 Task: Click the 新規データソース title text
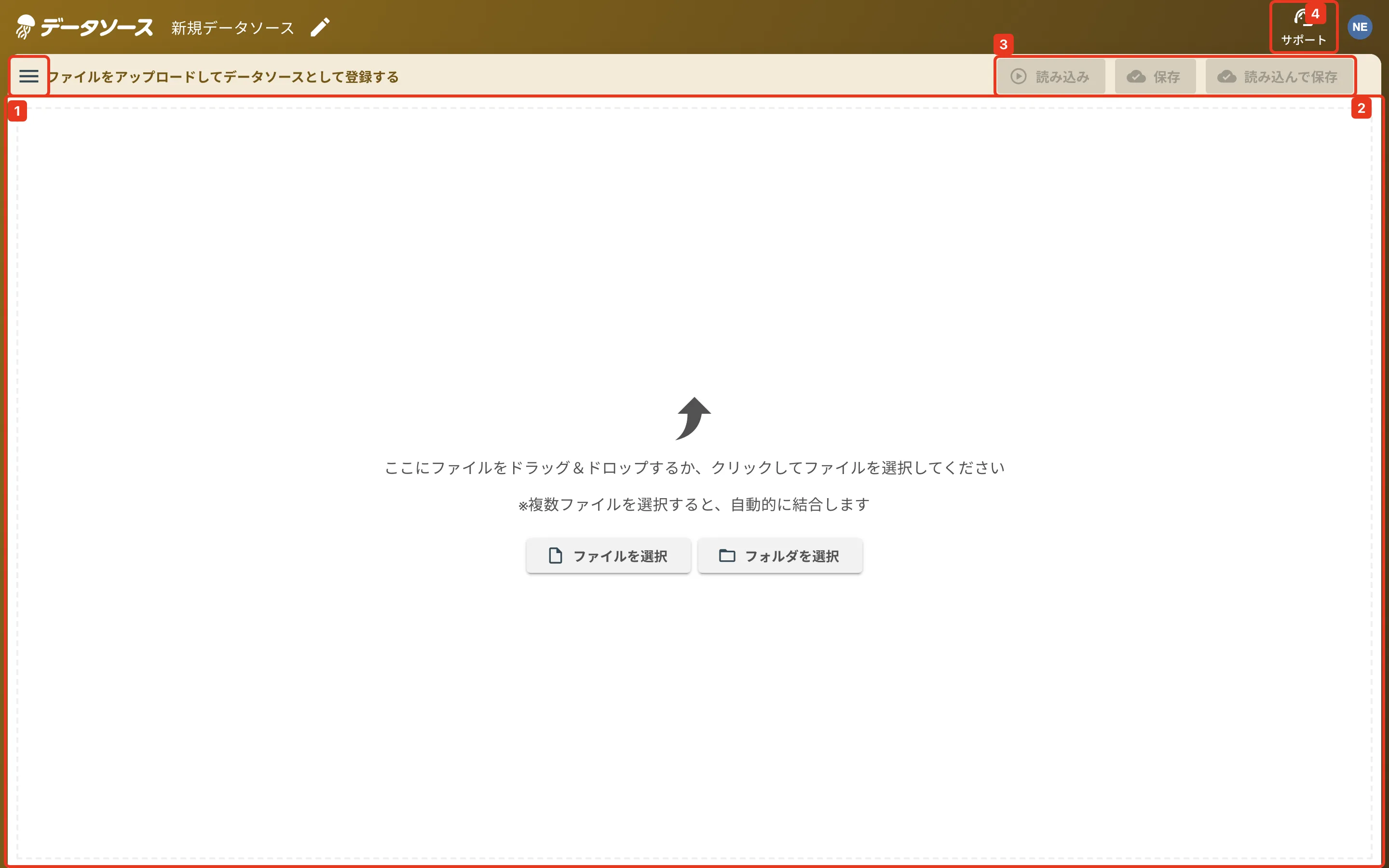(x=232, y=27)
